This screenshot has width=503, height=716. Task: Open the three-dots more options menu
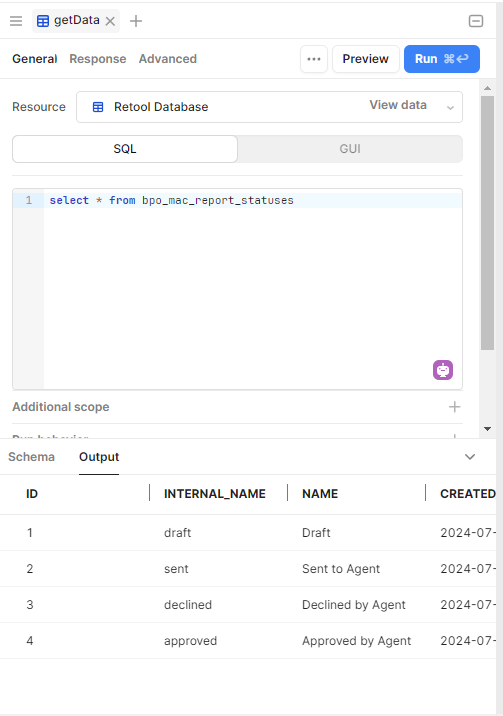point(314,59)
